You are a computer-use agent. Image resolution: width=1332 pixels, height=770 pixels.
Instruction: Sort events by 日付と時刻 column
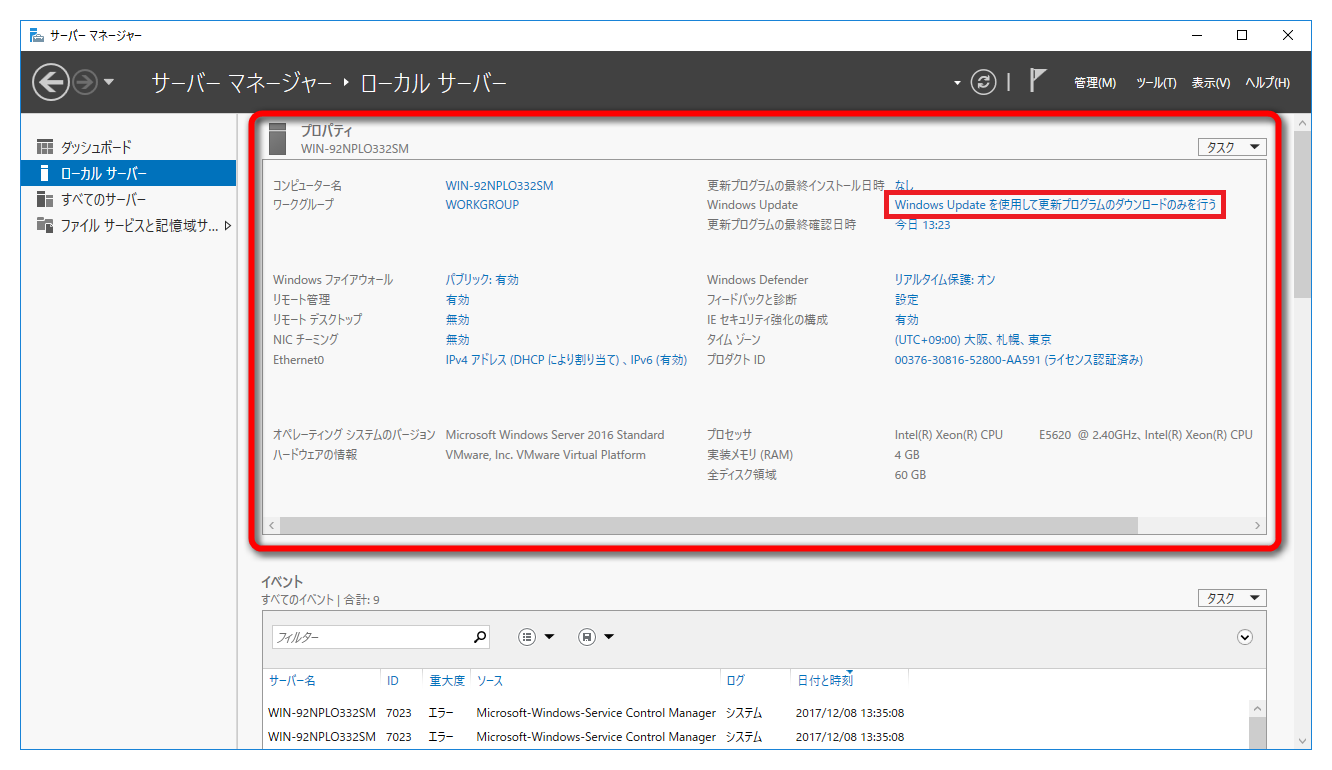click(x=825, y=681)
